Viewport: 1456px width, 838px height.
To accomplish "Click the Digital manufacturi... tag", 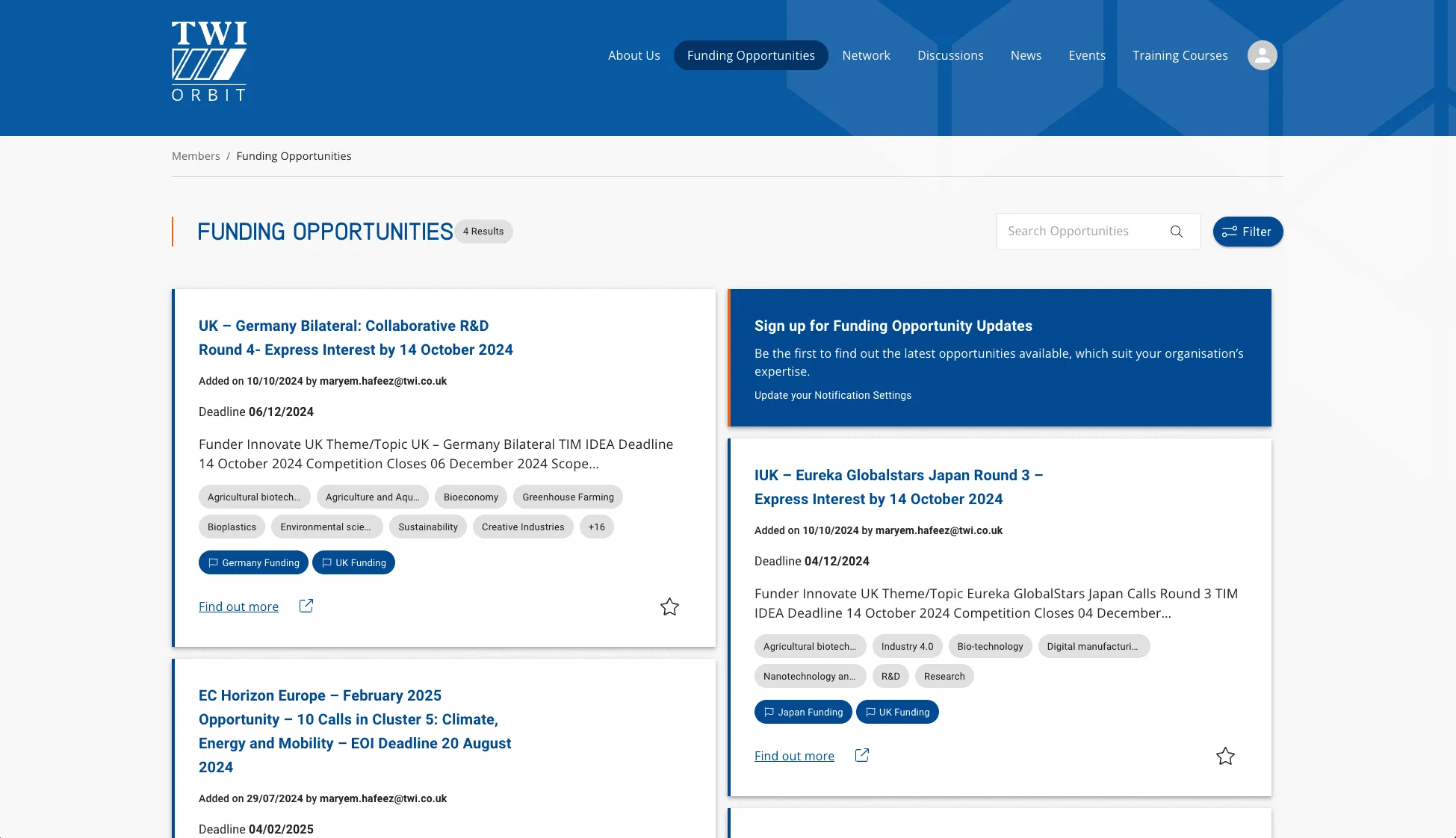I will tap(1094, 646).
